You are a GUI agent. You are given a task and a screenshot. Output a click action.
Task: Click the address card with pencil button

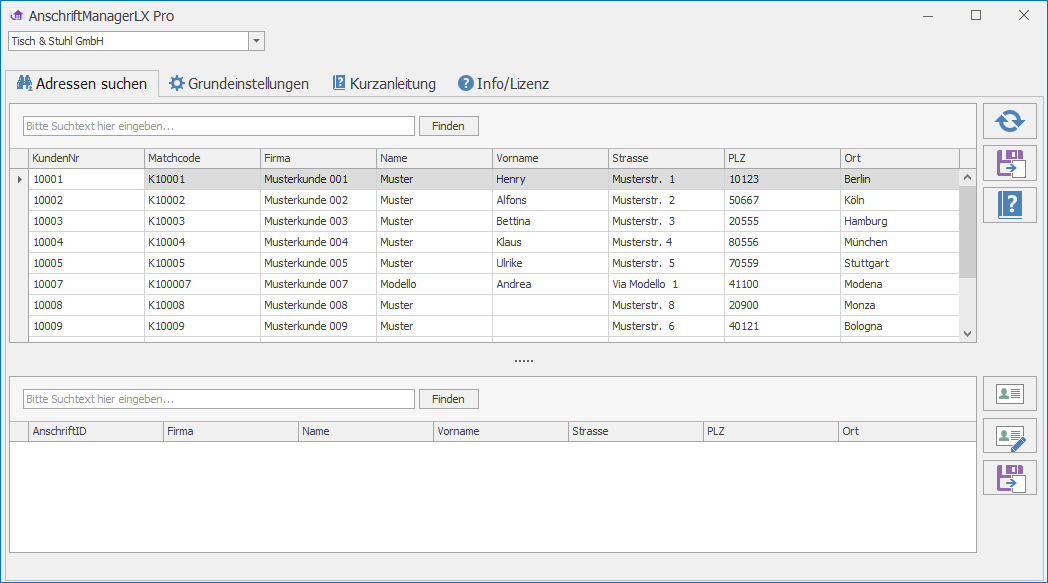[x=1009, y=436]
